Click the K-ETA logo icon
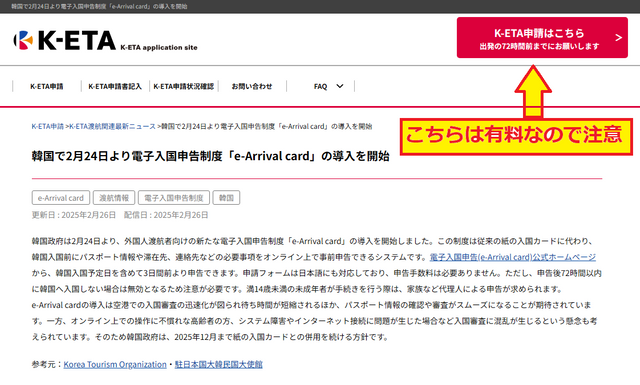Viewport: 640px width, 385px height. [x=23, y=40]
